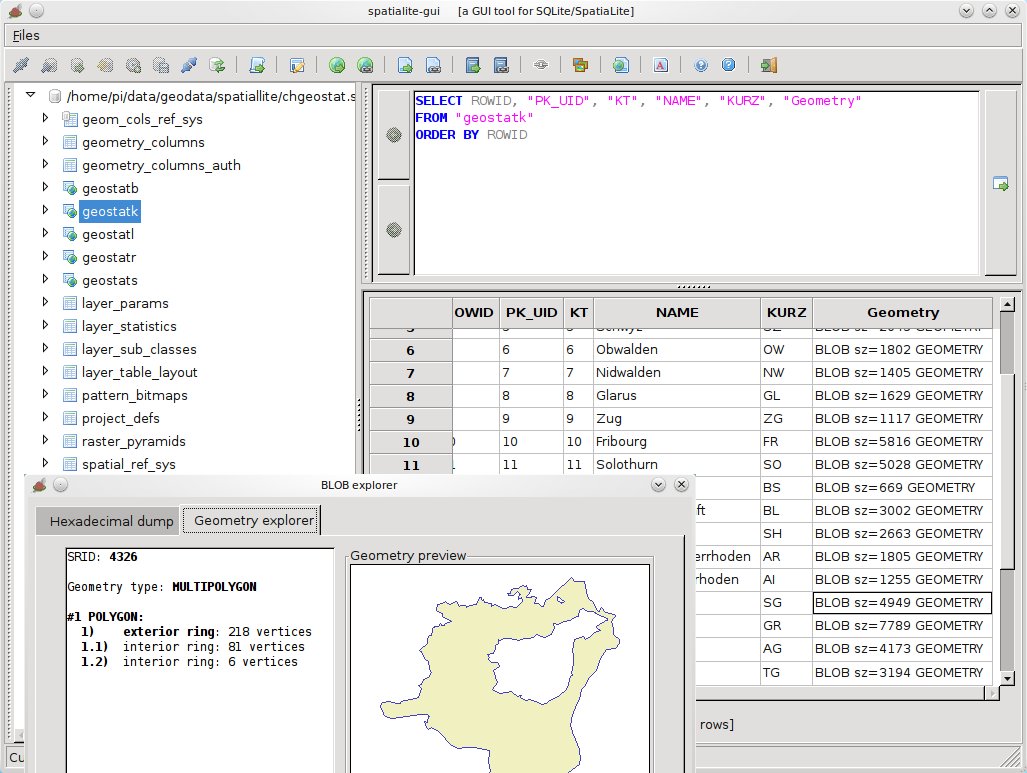Image resolution: width=1027 pixels, height=773 pixels.
Task: Click the letter A charset toolbar icon
Action: (x=660, y=65)
